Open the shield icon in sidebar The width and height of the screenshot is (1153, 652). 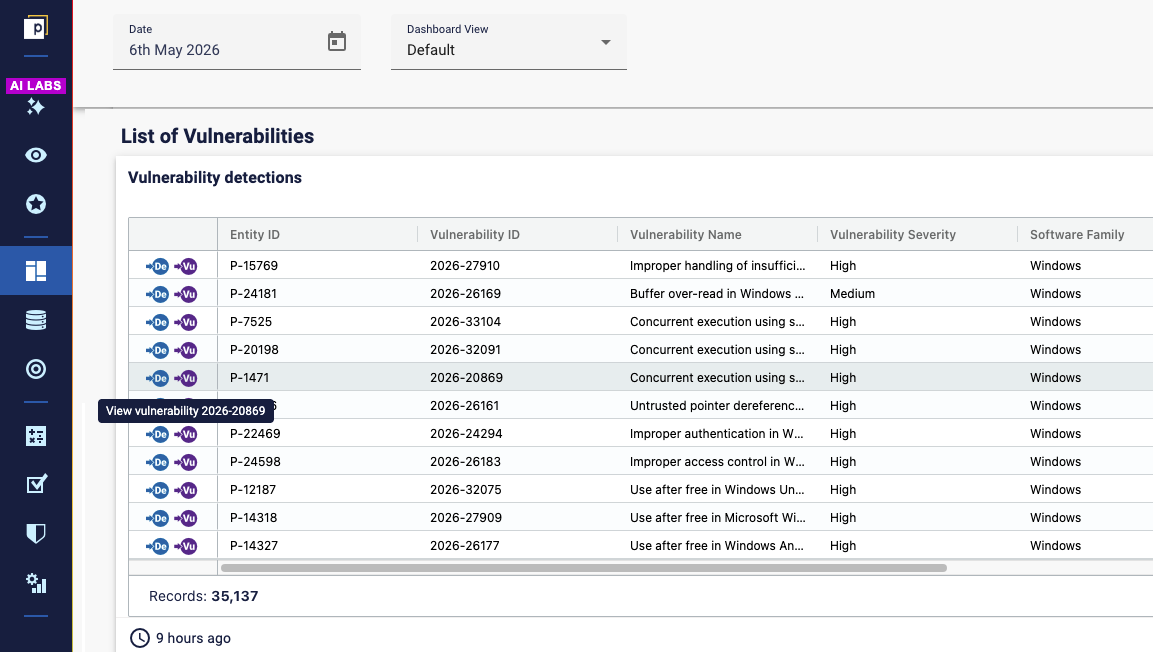click(35, 533)
